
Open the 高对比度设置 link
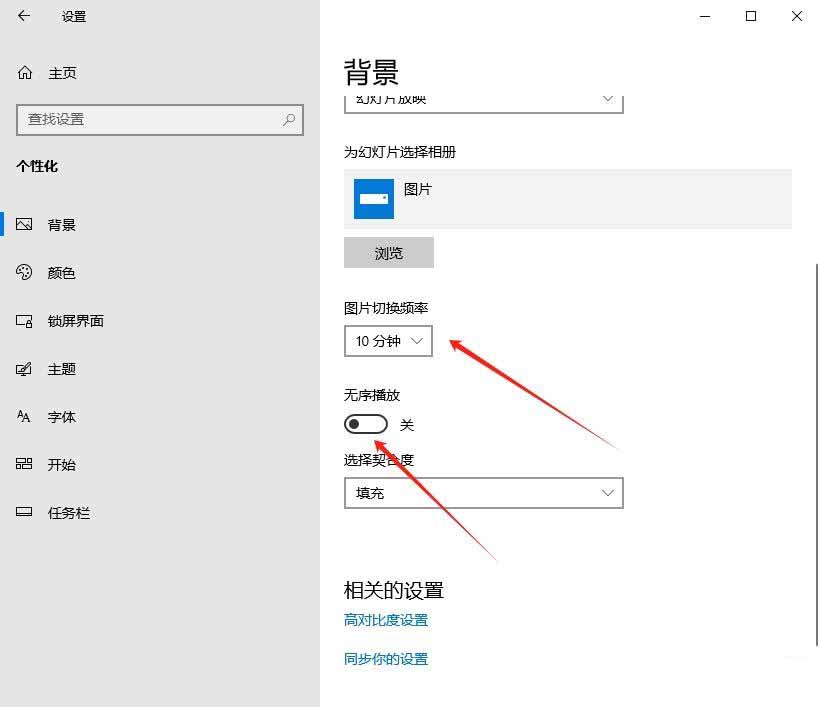[386, 620]
